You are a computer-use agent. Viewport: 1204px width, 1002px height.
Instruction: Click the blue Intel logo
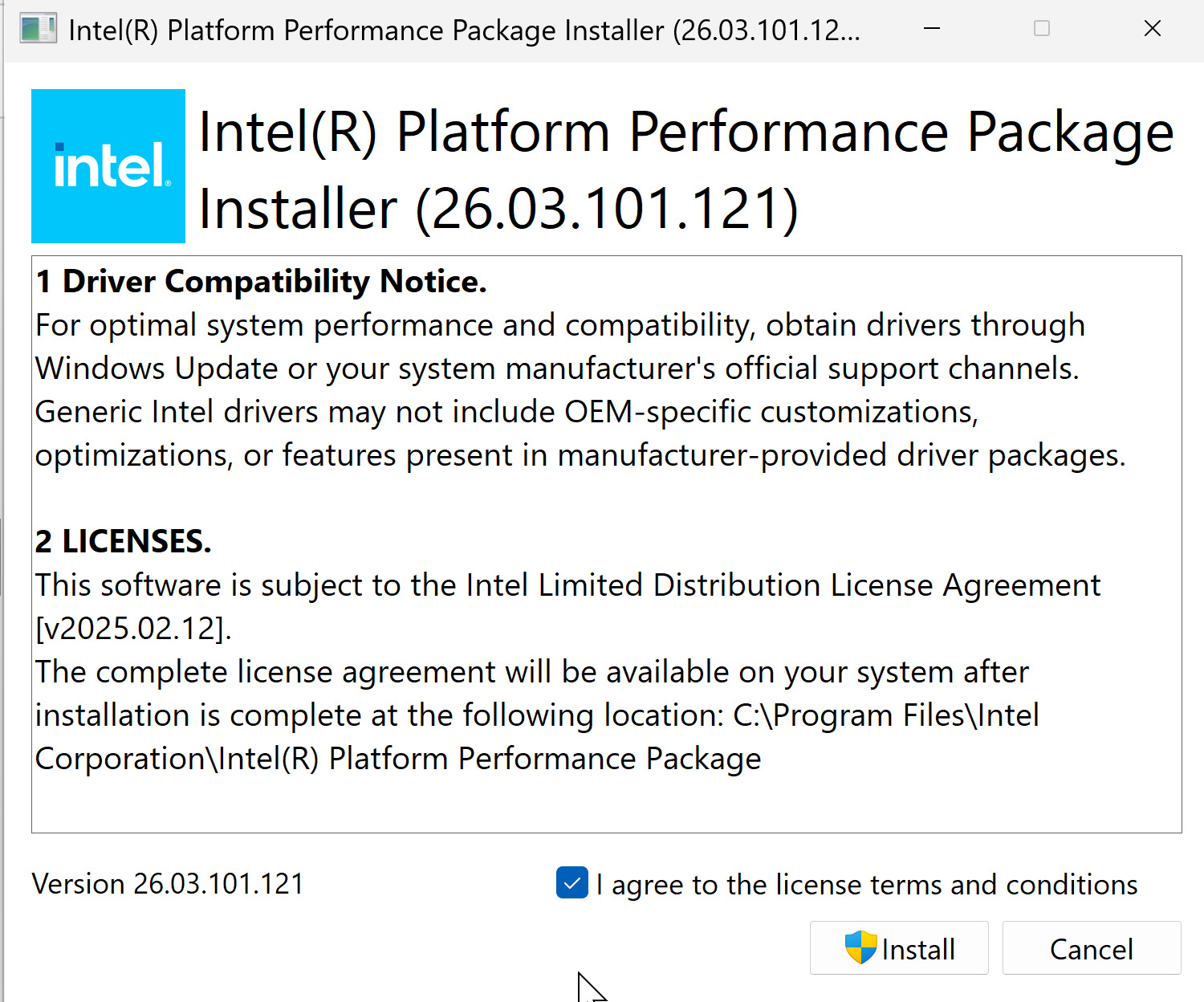[x=108, y=166]
